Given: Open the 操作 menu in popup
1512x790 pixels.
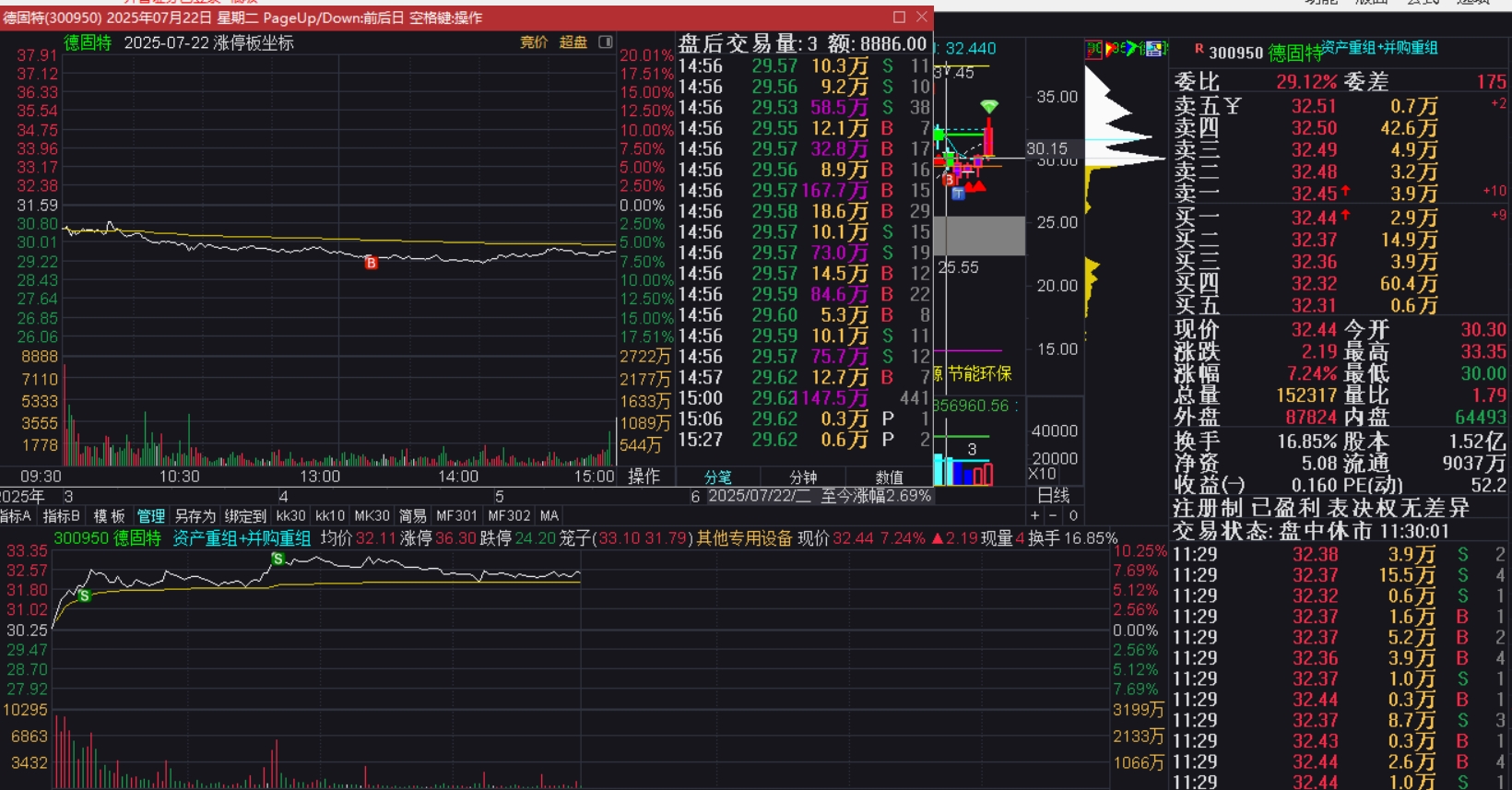Looking at the screenshot, I should click(644, 476).
